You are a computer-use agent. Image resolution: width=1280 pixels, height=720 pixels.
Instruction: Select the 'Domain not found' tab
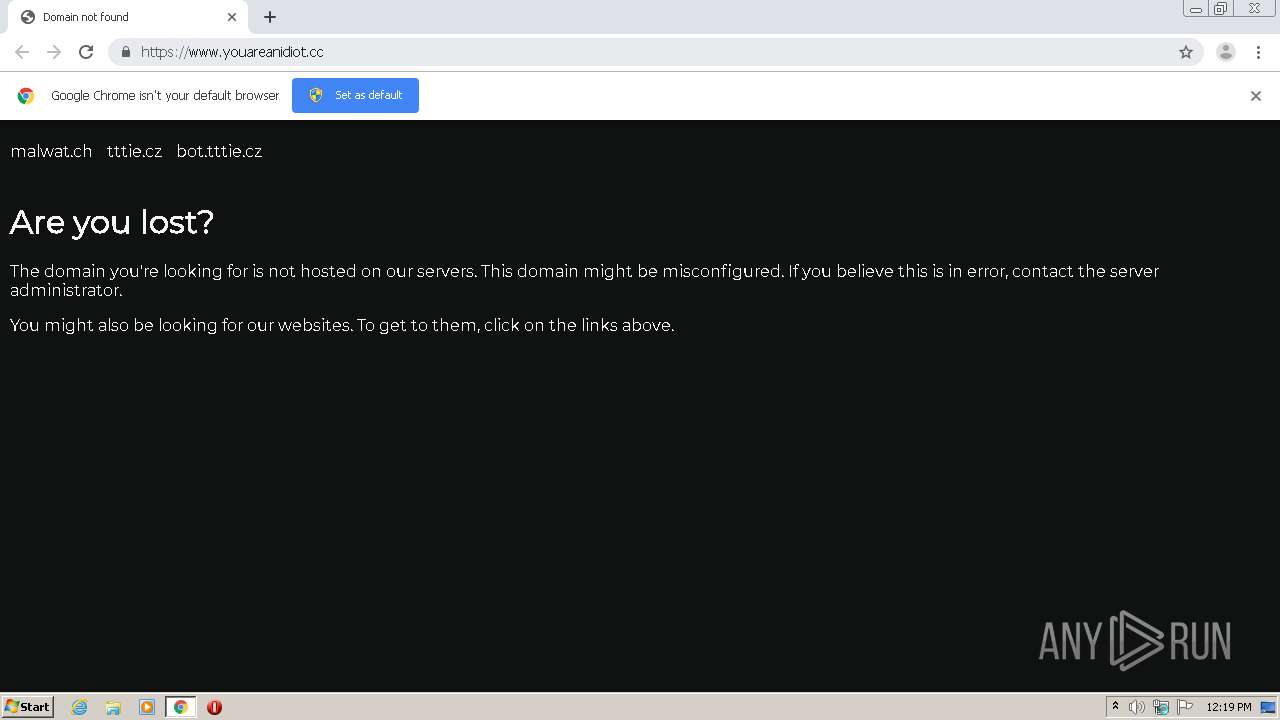(128, 17)
